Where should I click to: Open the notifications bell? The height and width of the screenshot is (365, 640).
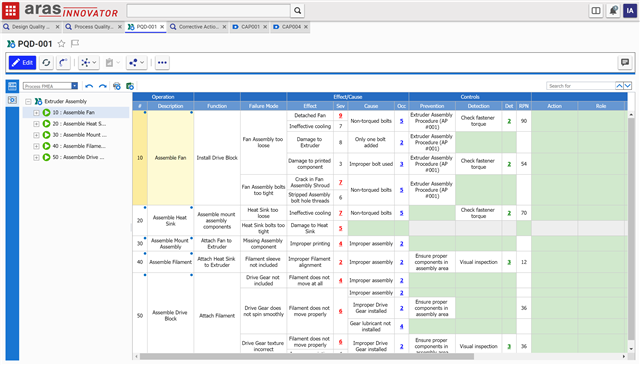point(613,11)
